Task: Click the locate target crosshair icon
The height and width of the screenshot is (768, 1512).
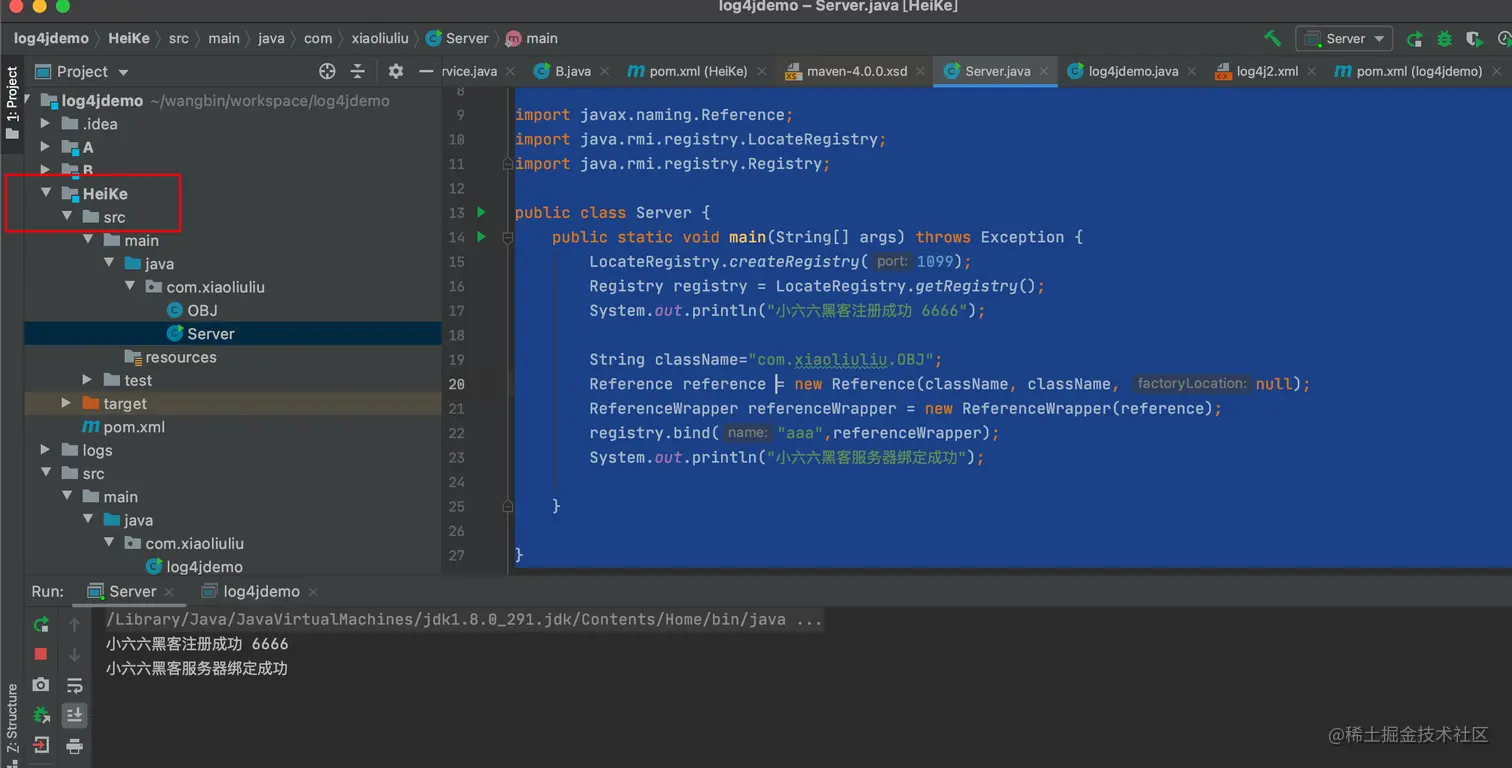Action: point(327,71)
